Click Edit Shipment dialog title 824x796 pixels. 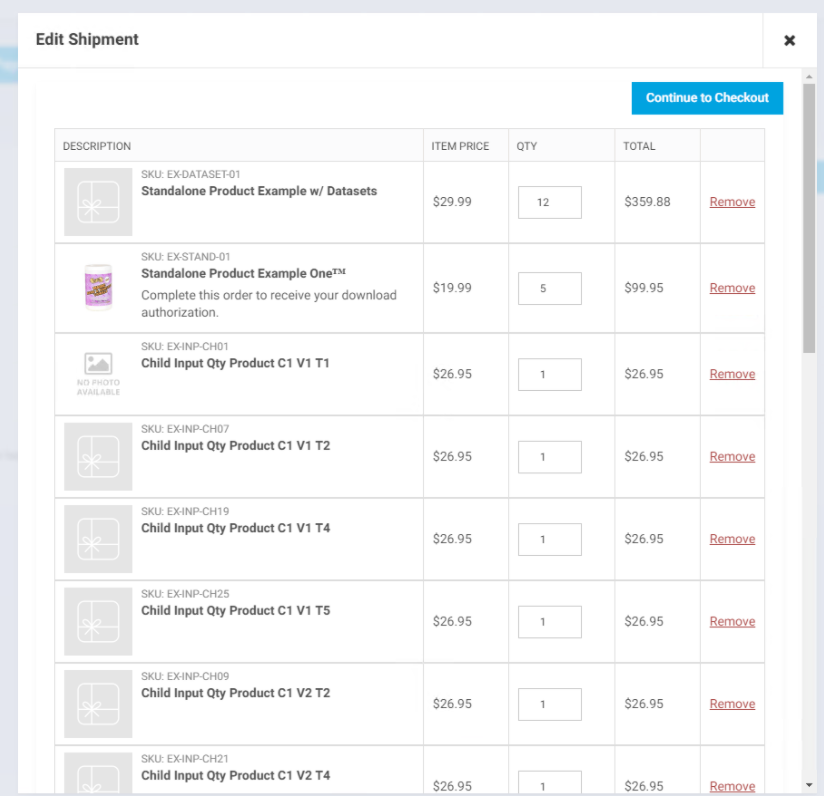[x=87, y=39]
